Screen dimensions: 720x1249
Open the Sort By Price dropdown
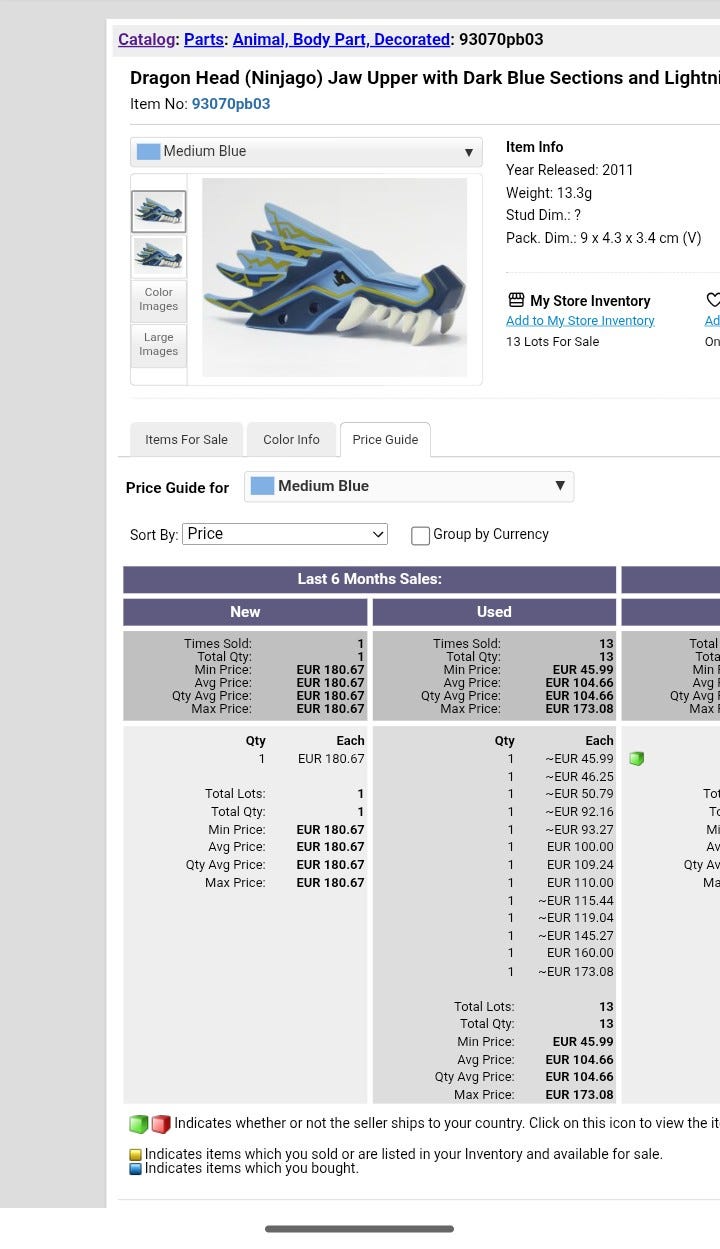point(285,534)
